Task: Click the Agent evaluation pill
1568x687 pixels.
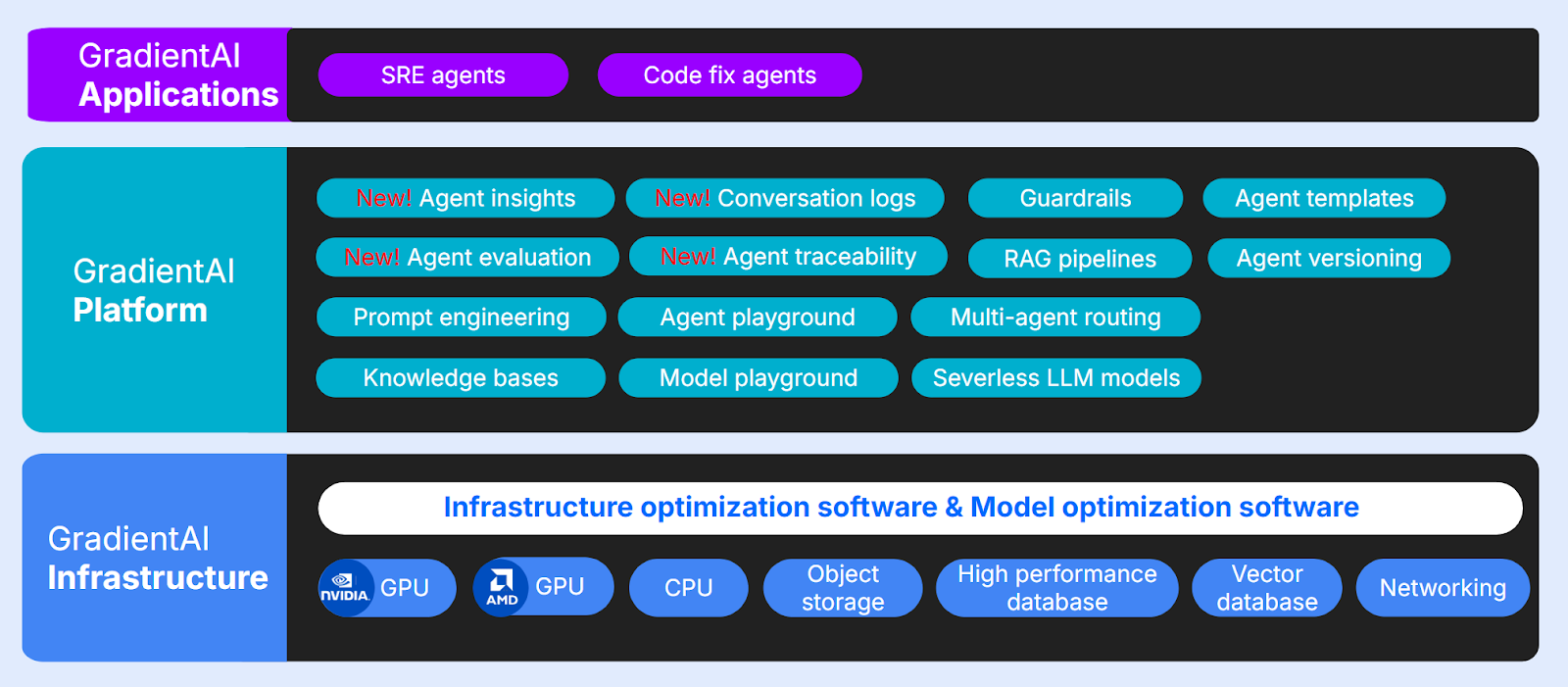Action: point(467,258)
